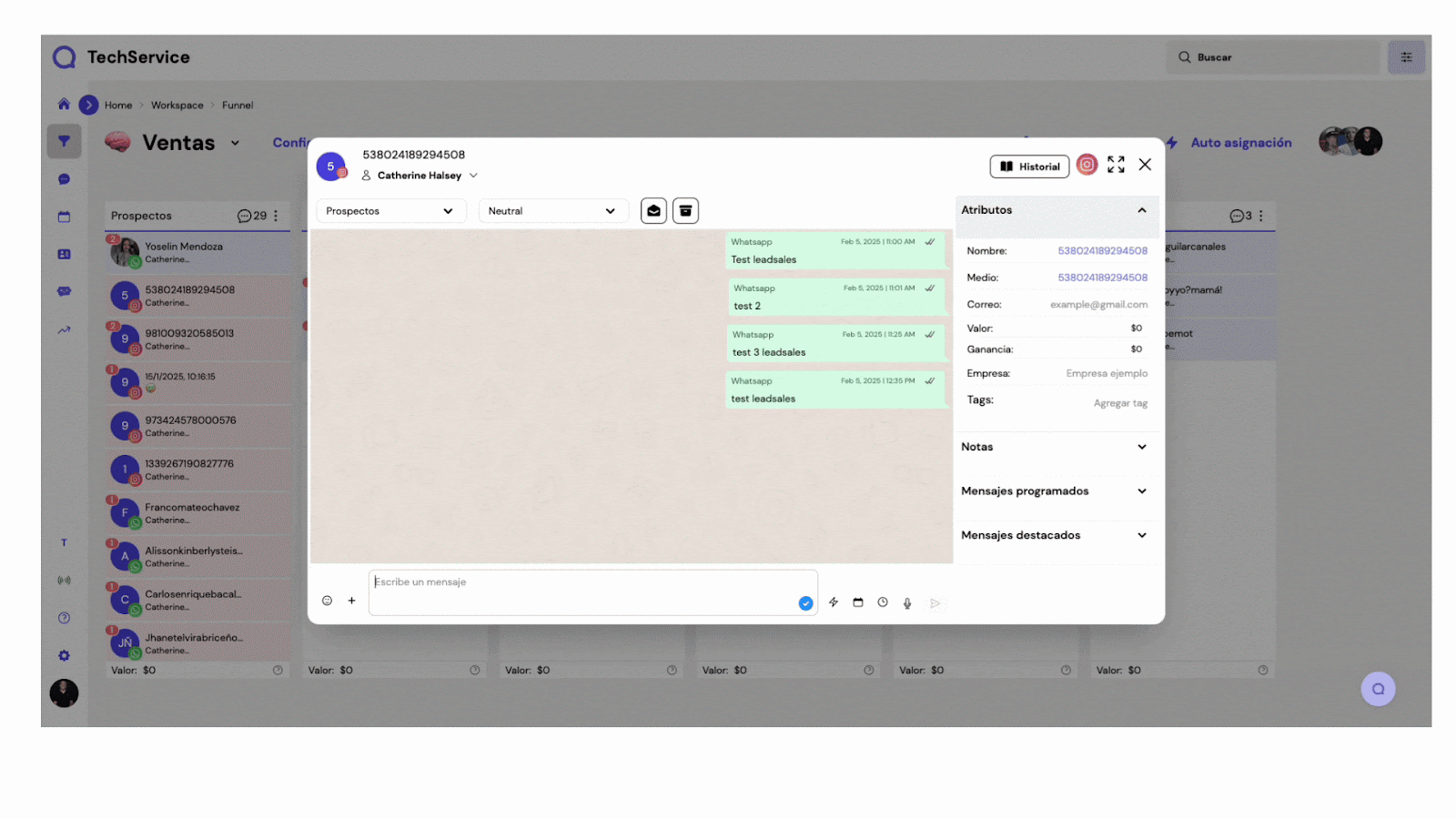The height and width of the screenshot is (819, 1456).
Task: Record audio with microphone icon
Action: pos(907,603)
